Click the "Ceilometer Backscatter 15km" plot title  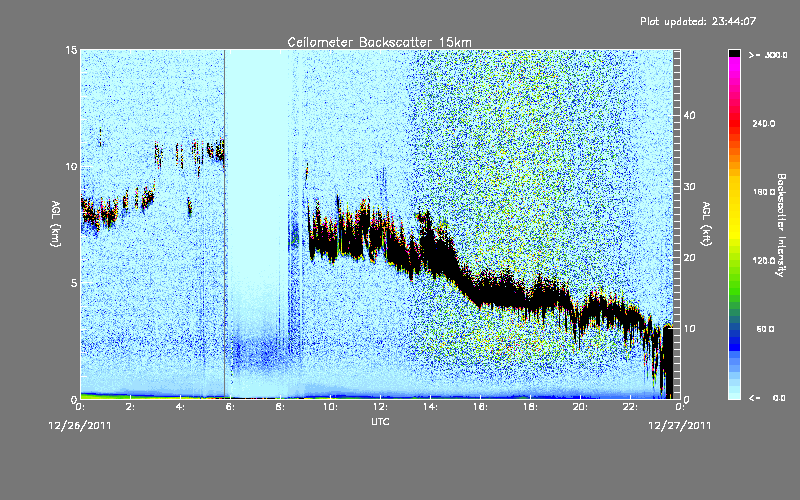379,42
